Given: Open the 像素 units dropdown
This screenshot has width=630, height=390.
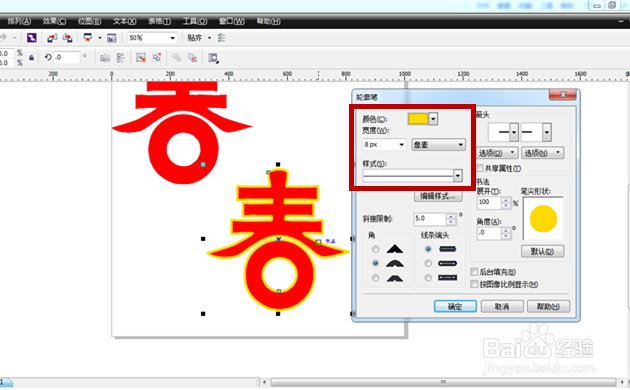Looking at the screenshot, I should click(x=438, y=145).
